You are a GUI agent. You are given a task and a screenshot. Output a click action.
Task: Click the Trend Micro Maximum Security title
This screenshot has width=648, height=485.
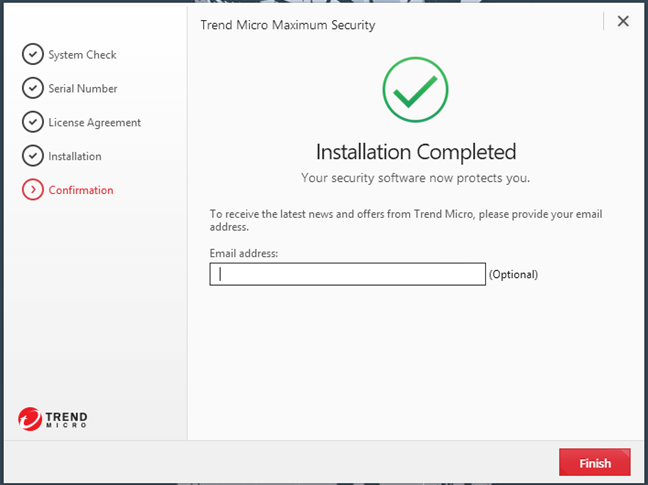click(x=288, y=25)
